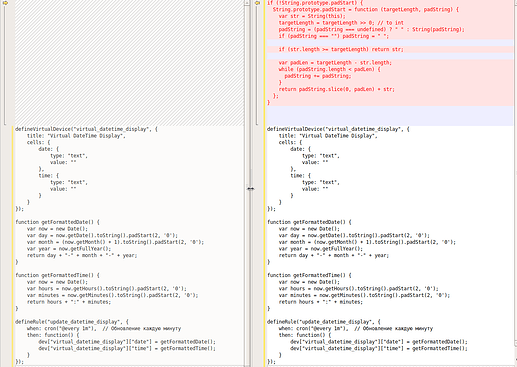Click 'var month = (now.getMonth() + 1)' line in right pane

(367, 242)
